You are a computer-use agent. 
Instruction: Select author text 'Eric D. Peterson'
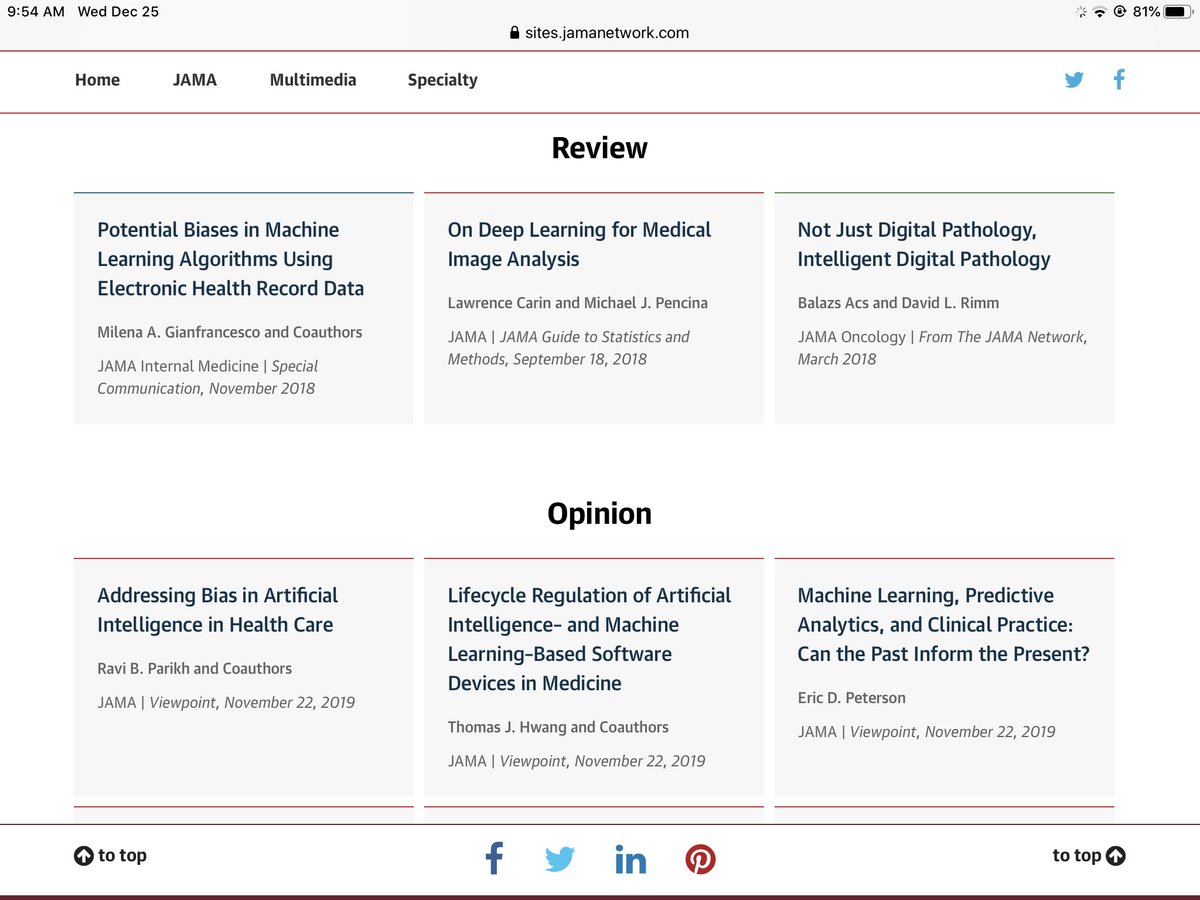[852, 698]
